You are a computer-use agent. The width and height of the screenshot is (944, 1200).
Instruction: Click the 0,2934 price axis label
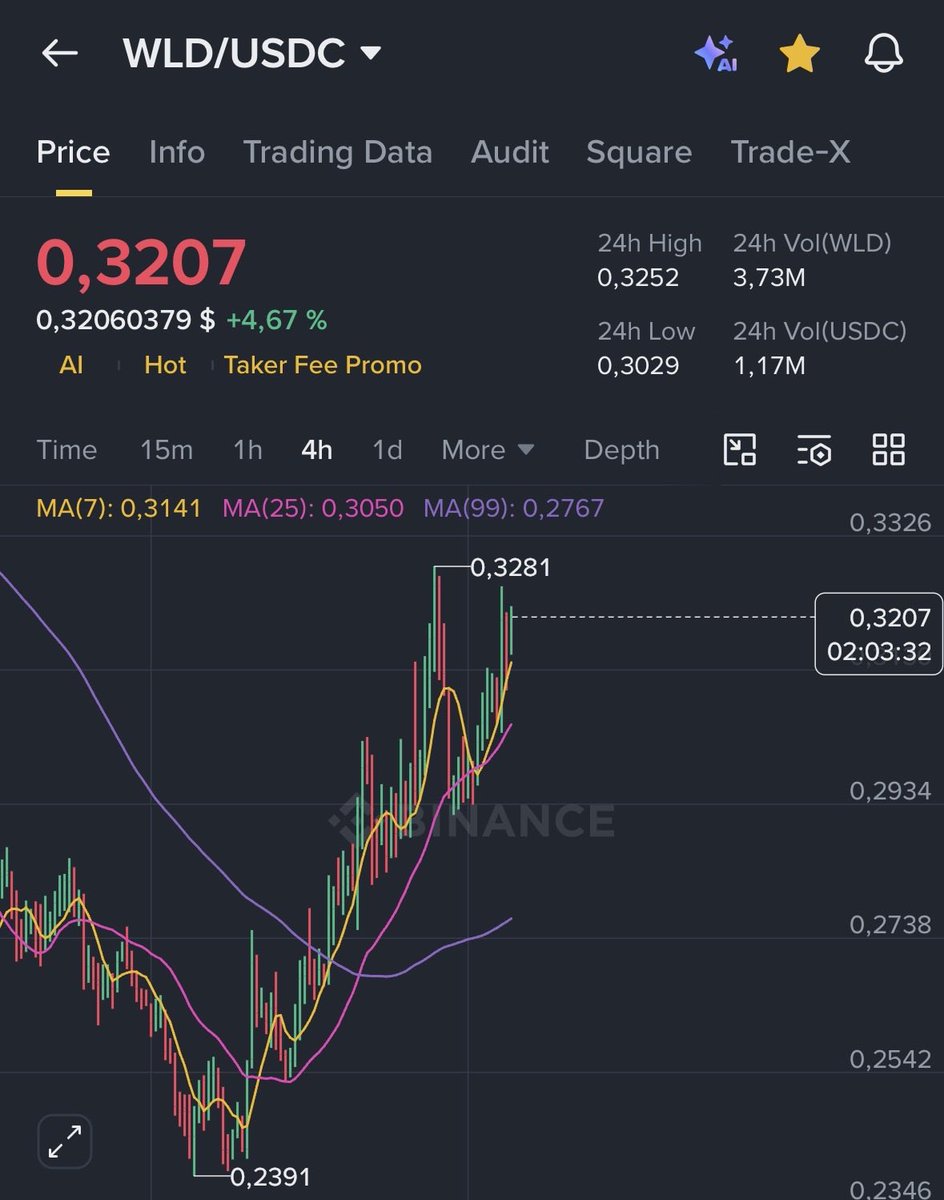[890, 791]
